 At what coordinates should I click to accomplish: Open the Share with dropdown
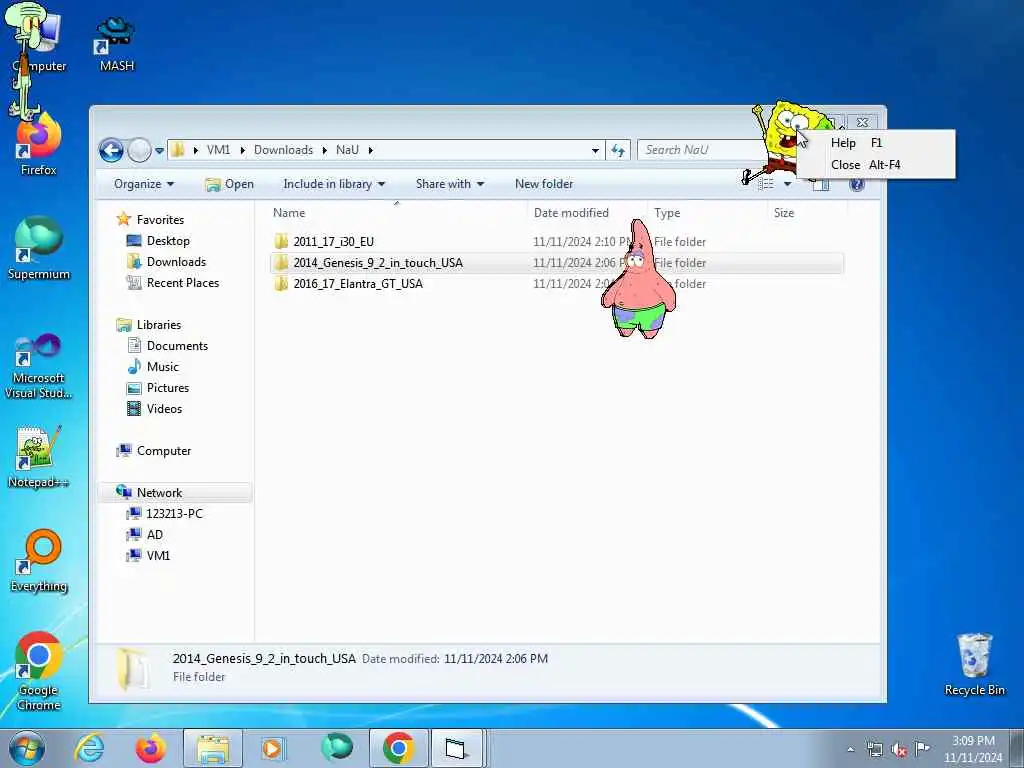[450, 184]
